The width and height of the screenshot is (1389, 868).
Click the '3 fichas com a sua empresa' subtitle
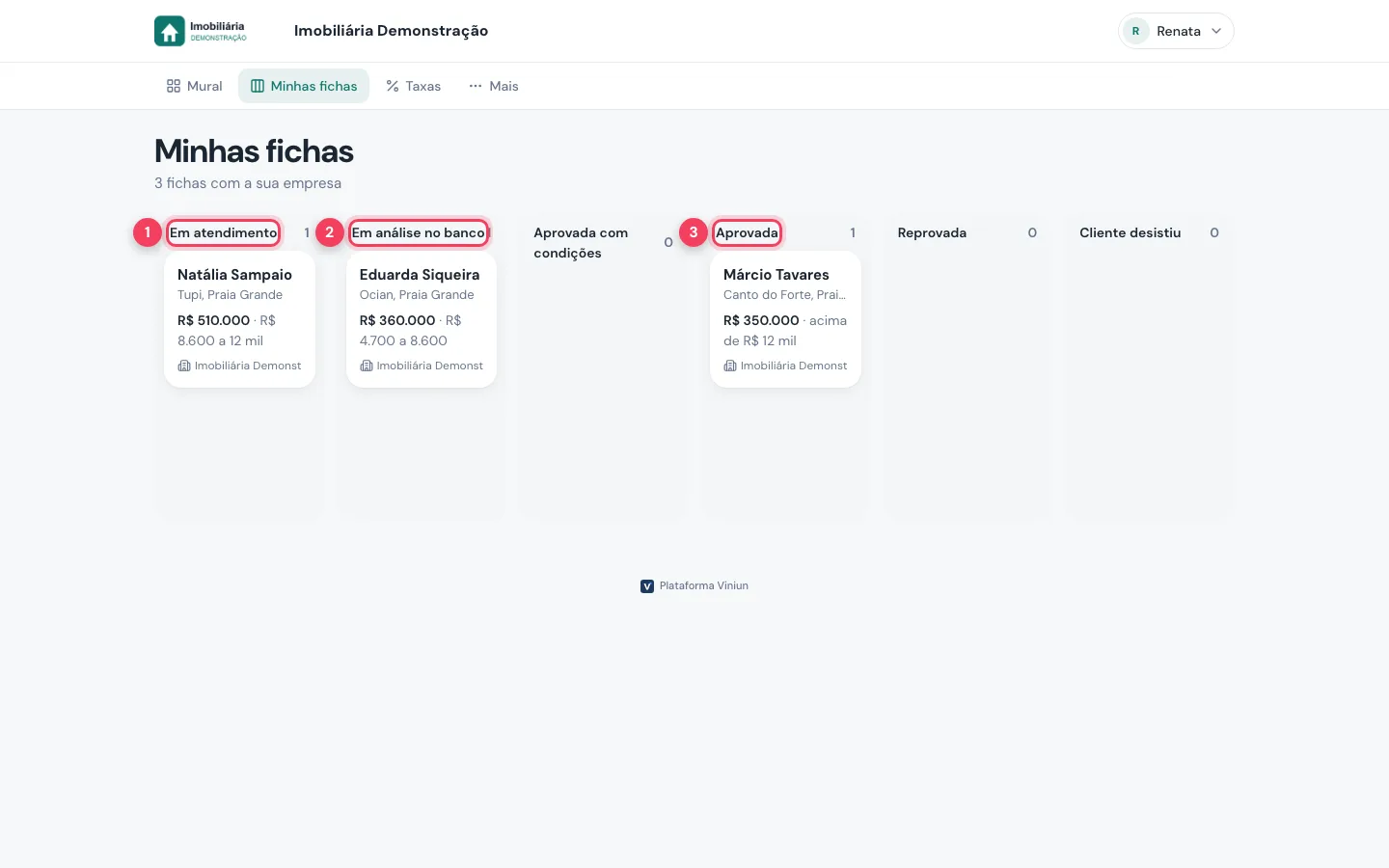coord(248,183)
